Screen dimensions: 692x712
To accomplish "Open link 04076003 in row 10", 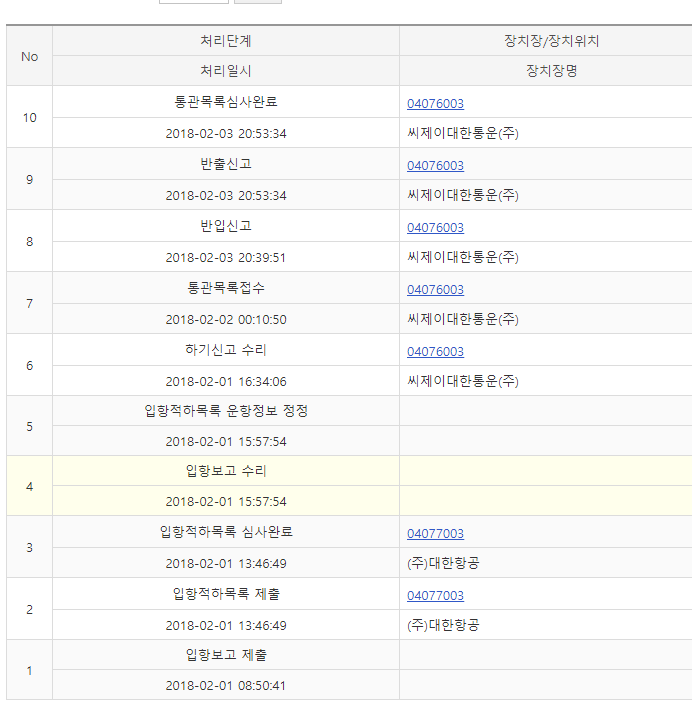I will (x=435, y=104).
